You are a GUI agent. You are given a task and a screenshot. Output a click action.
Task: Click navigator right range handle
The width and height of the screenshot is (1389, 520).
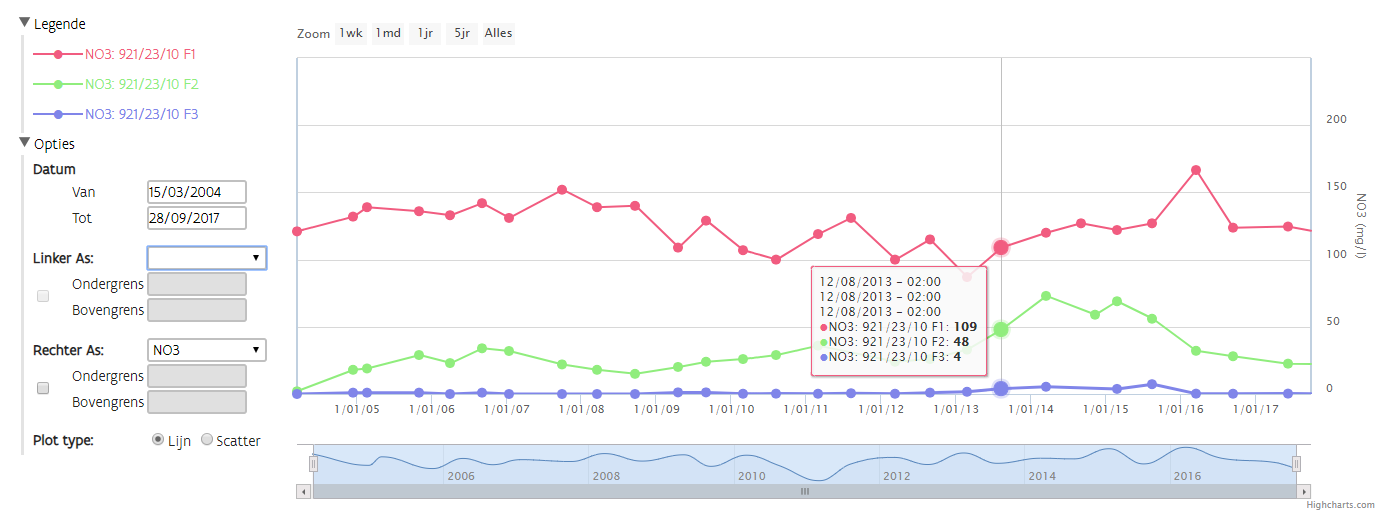pyautogui.click(x=1297, y=464)
